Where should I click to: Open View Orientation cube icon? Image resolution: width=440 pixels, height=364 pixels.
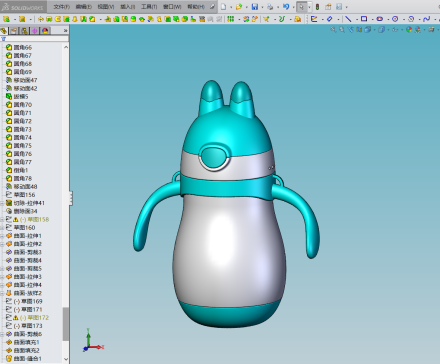tap(368, 30)
